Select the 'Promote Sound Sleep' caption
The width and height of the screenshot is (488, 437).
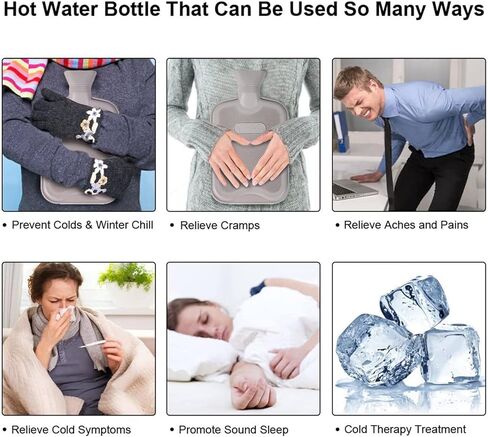pyautogui.click(x=233, y=430)
